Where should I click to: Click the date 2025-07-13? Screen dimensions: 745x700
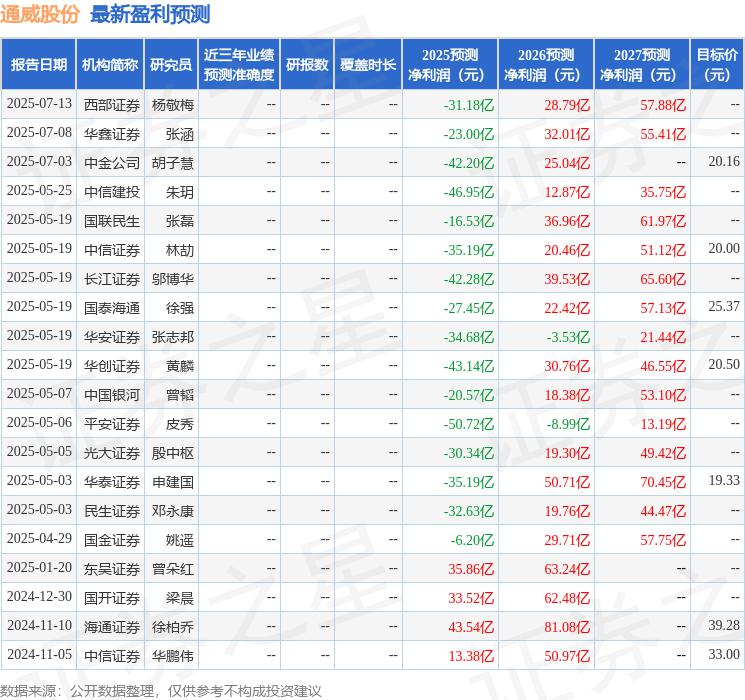(39, 104)
